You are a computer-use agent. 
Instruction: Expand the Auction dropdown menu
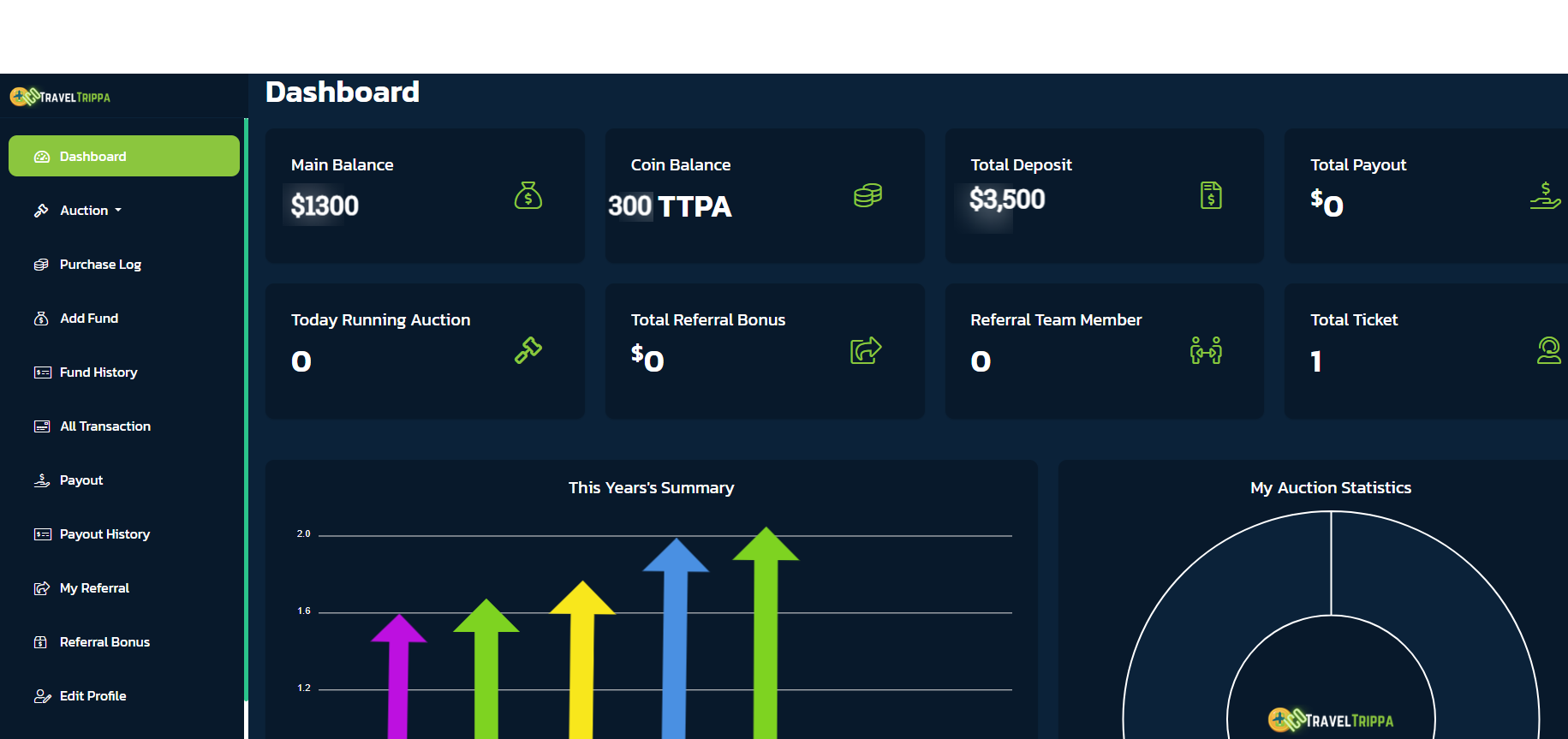(90, 211)
